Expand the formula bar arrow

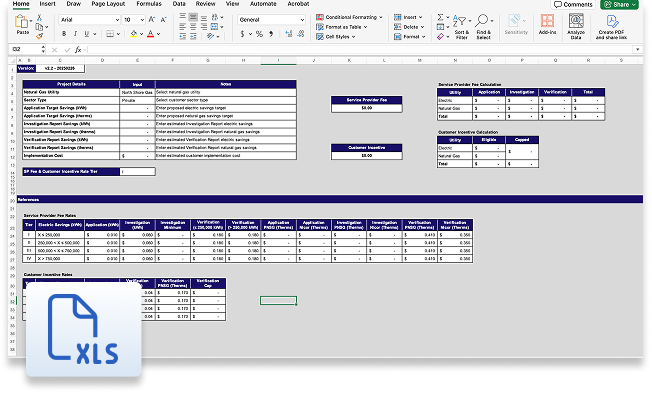click(638, 49)
